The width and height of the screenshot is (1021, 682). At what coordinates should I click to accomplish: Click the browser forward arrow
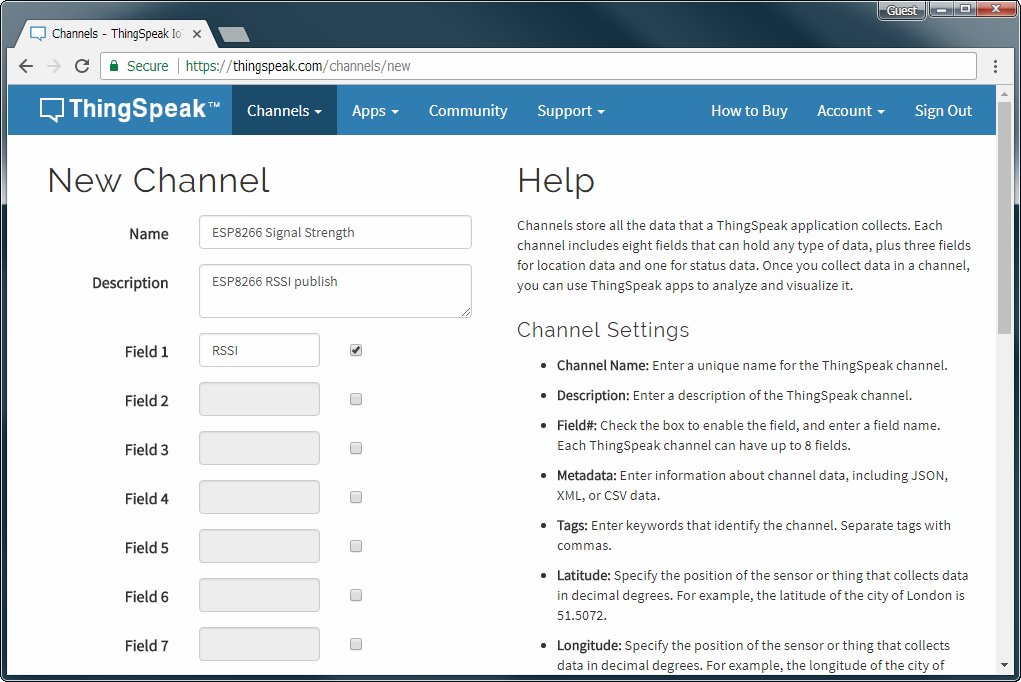pos(54,66)
